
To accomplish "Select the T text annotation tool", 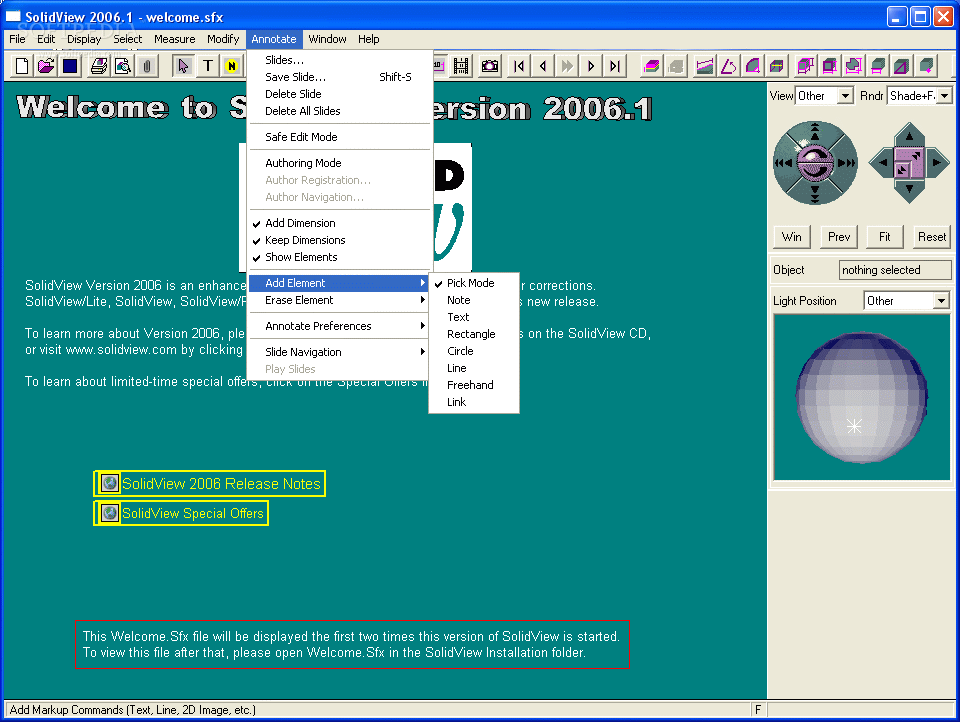I will (x=208, y=66).
